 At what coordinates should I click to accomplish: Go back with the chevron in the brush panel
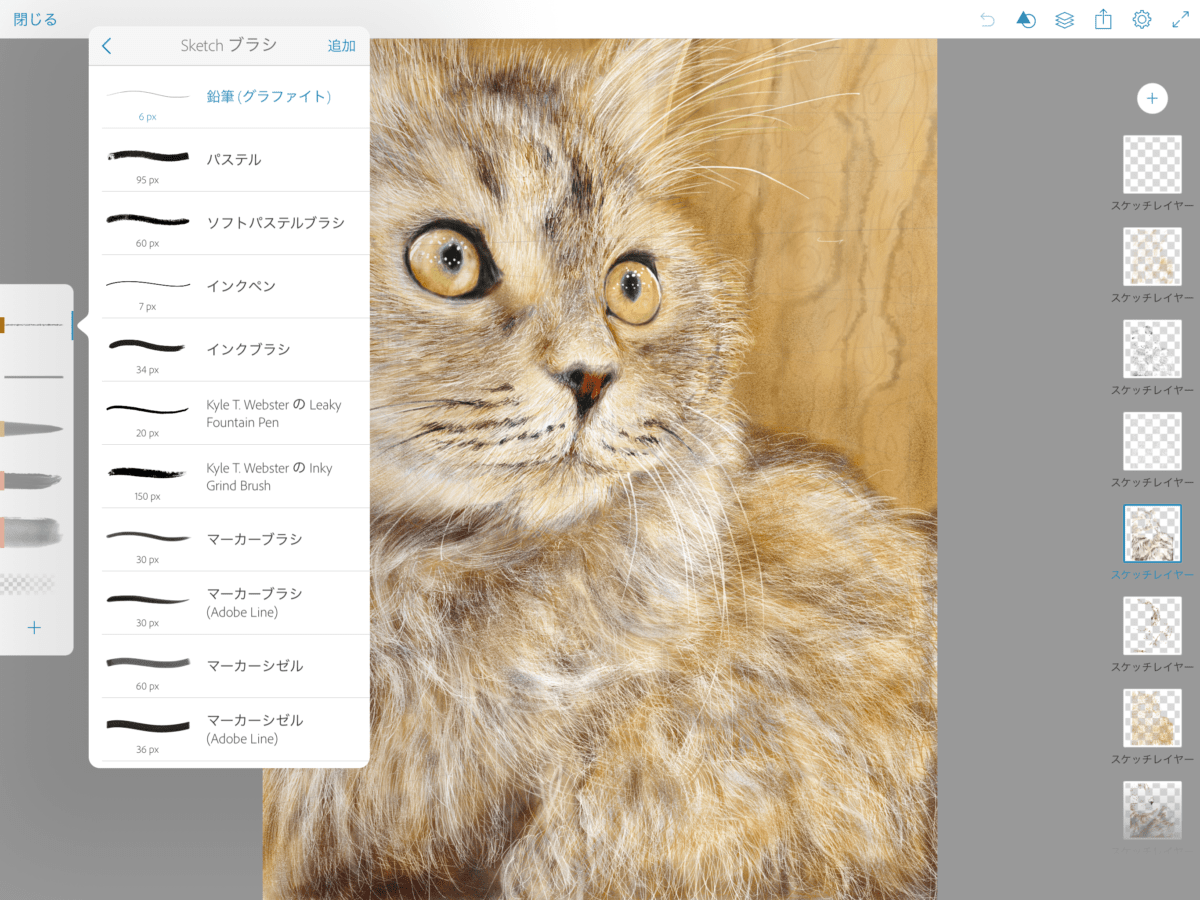coord(107,46)
